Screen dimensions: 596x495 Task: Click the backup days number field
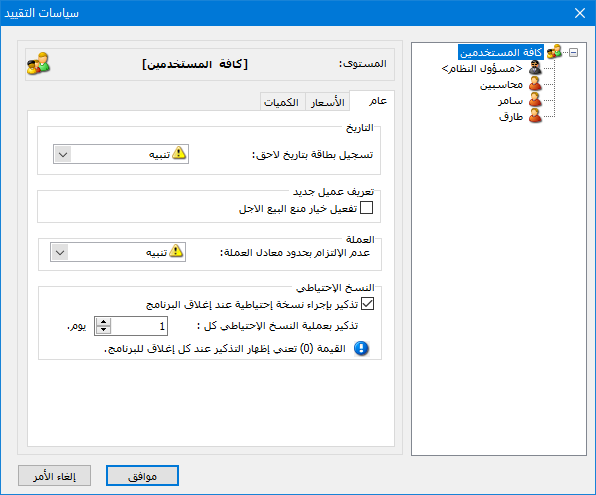[139, 326]
